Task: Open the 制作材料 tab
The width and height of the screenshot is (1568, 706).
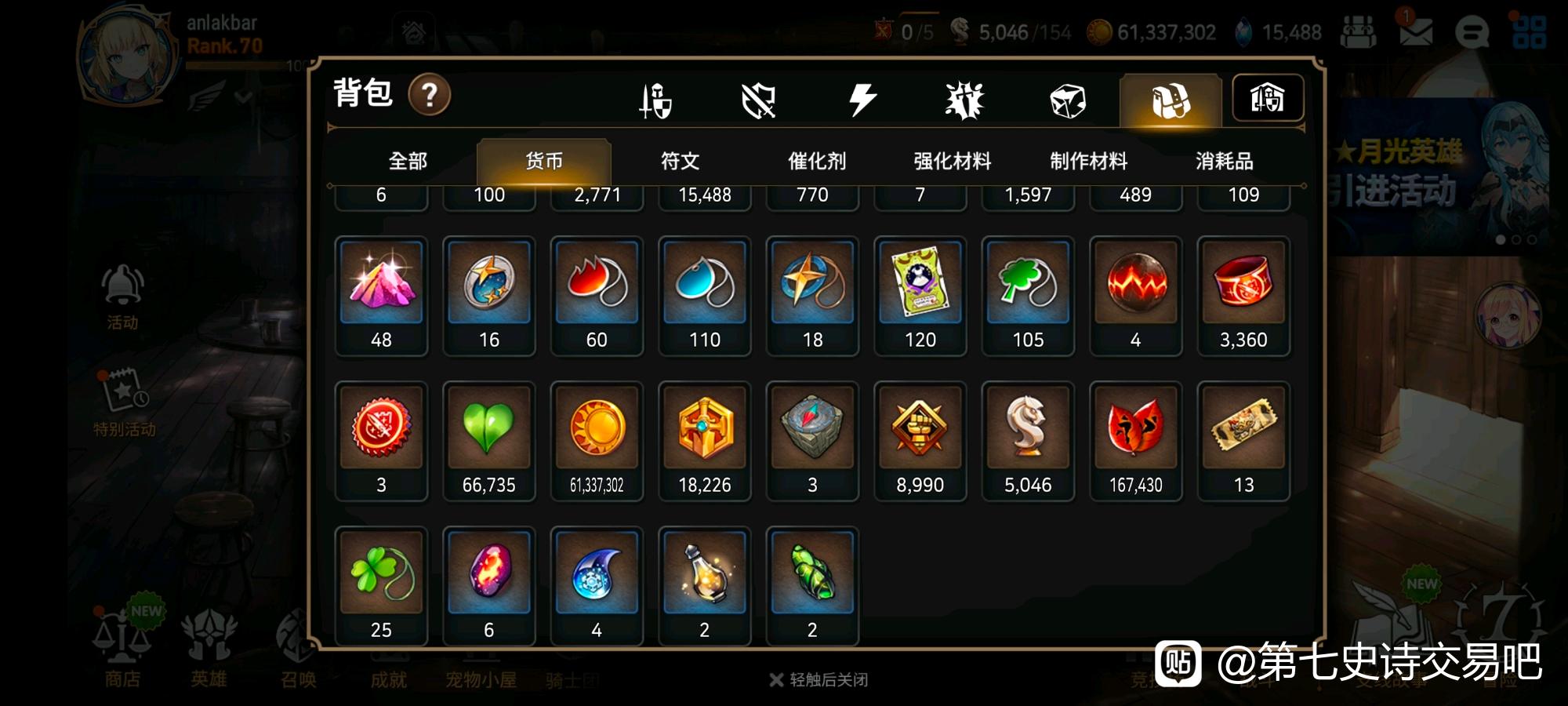Action: coord(1088,162)
